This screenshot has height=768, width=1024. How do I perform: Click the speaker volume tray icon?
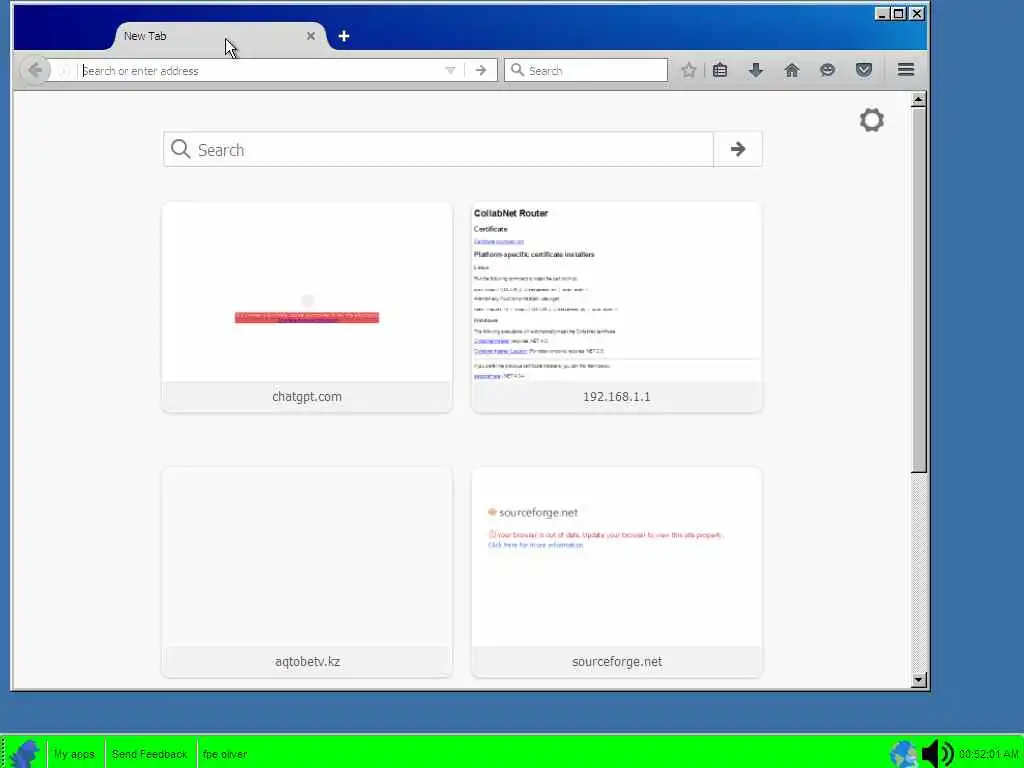pos(937,754)
